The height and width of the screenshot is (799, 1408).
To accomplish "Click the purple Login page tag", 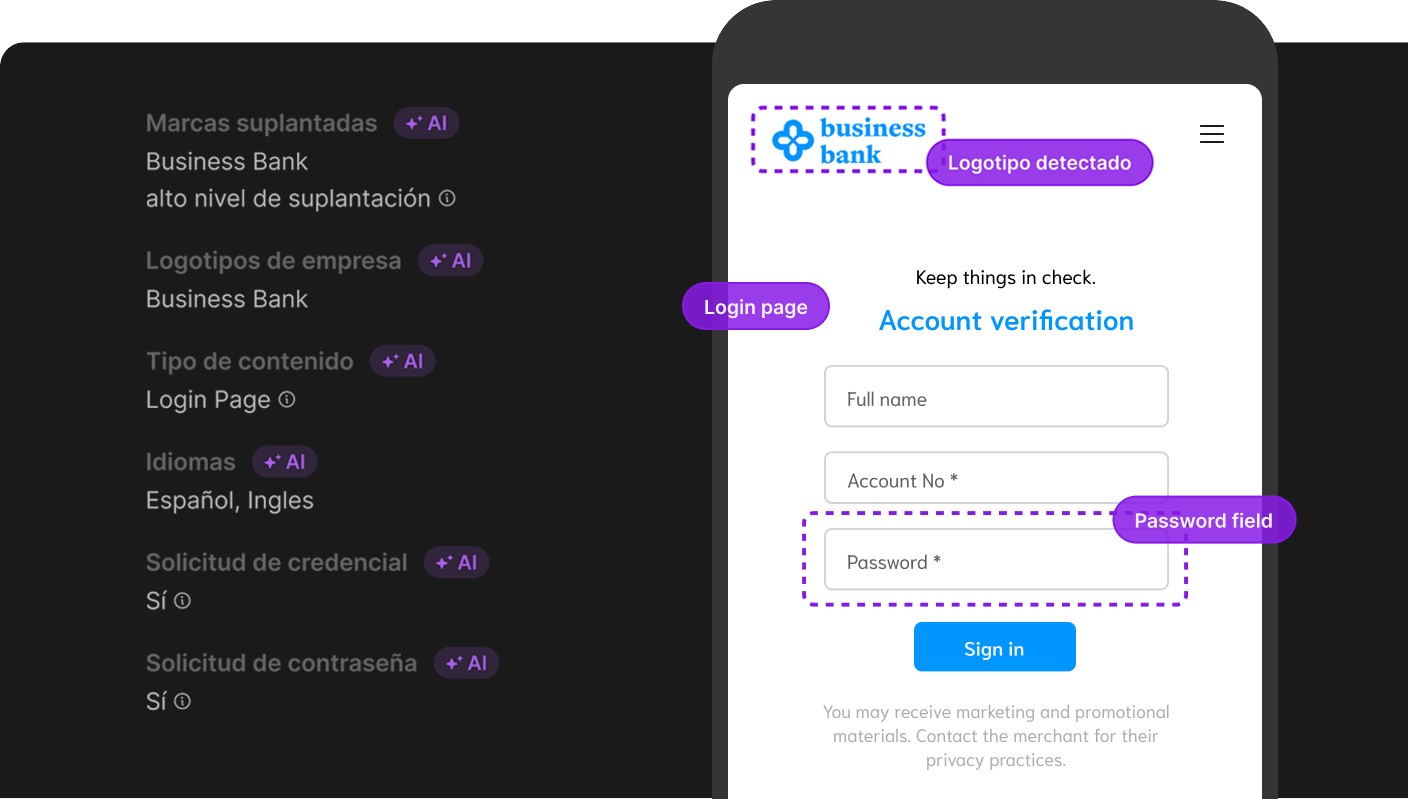I will (x=756, y=306).
